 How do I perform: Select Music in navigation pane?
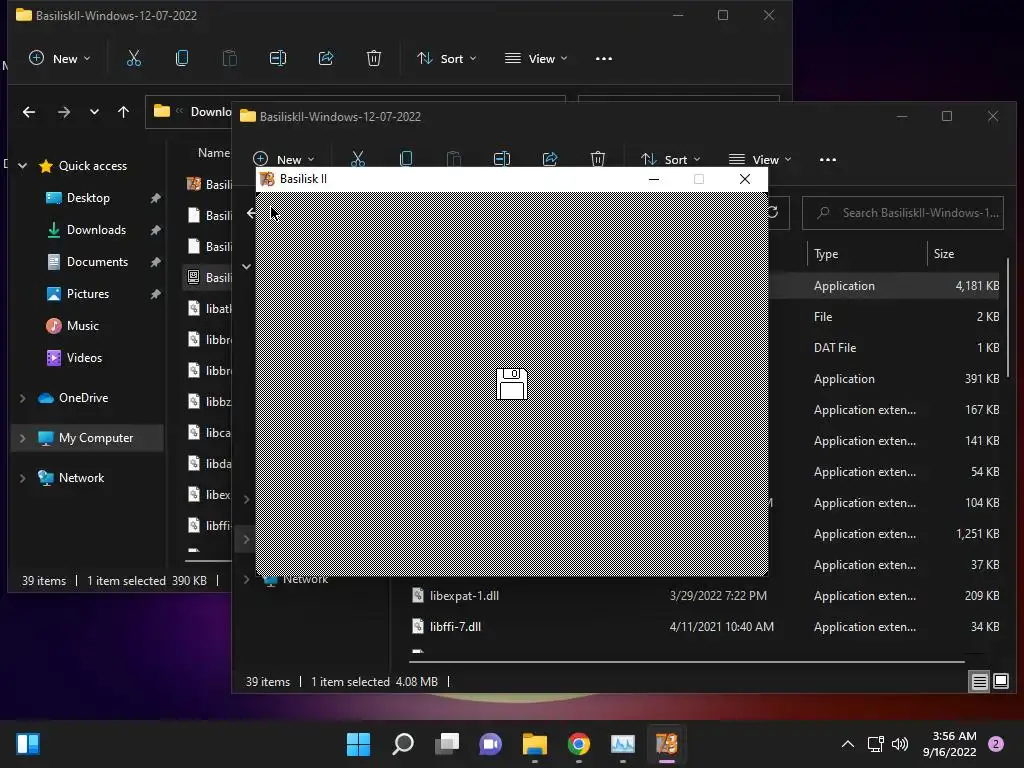pos(82,326)
